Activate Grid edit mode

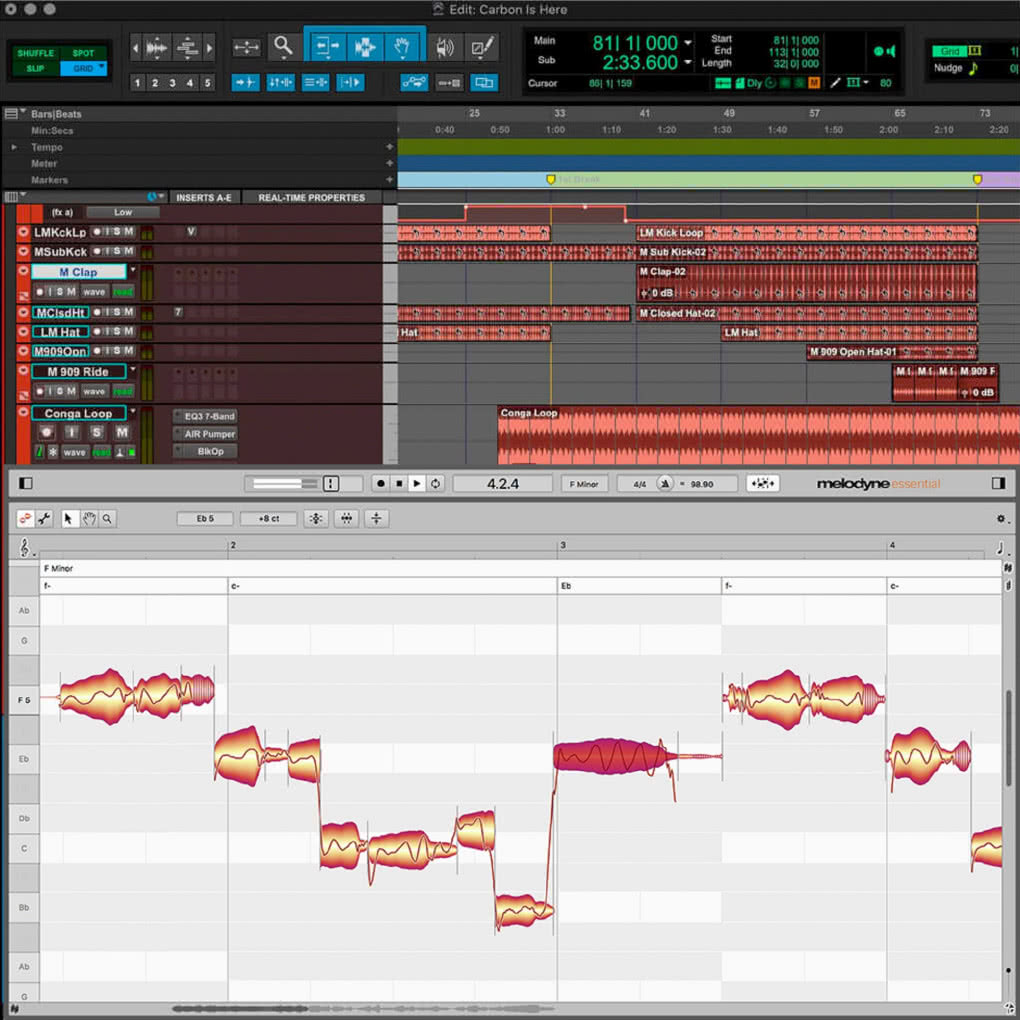click(83, 68)
